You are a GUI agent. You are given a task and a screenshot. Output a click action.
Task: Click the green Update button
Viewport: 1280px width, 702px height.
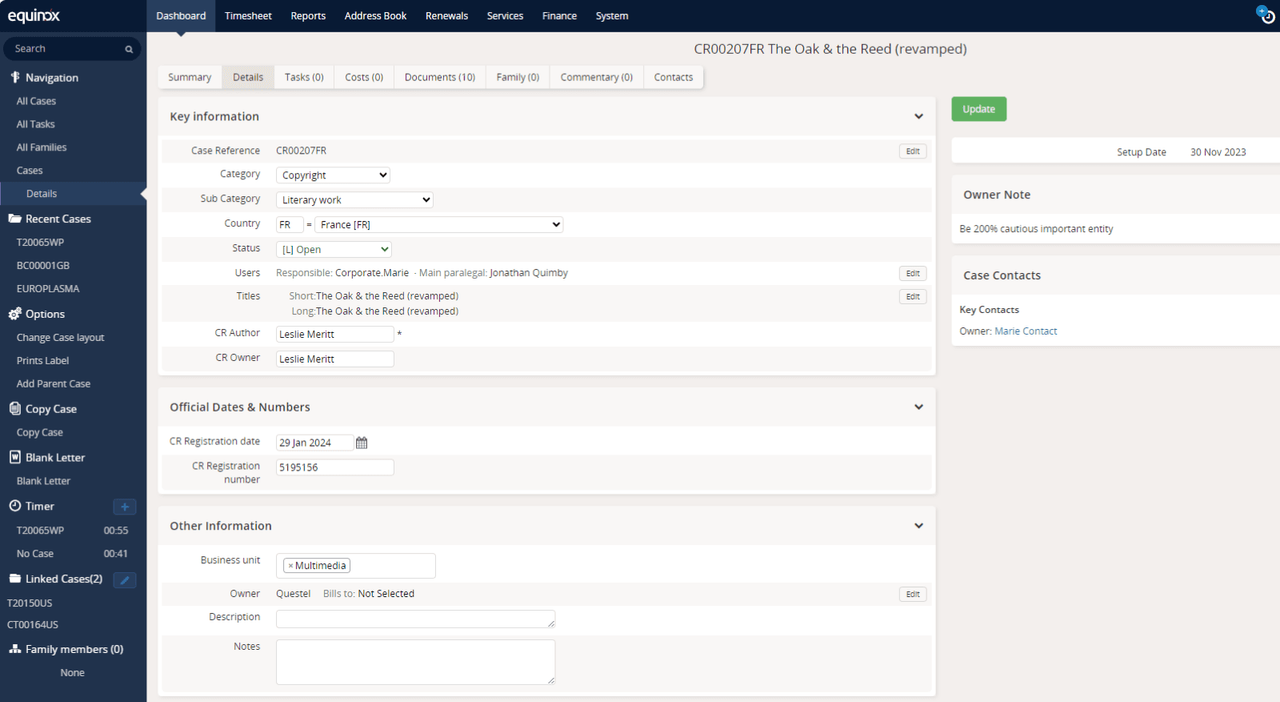(x=978, y=108)
